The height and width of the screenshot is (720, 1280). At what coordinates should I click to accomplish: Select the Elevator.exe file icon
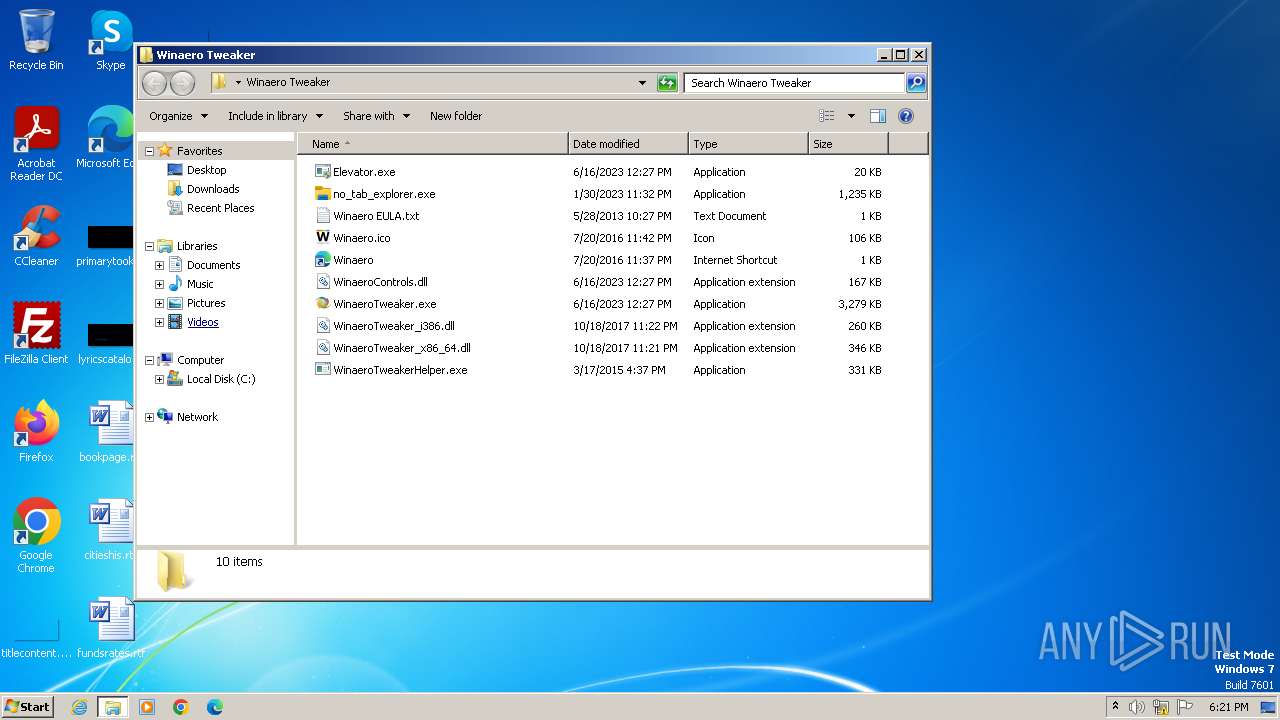click(322, 172)
